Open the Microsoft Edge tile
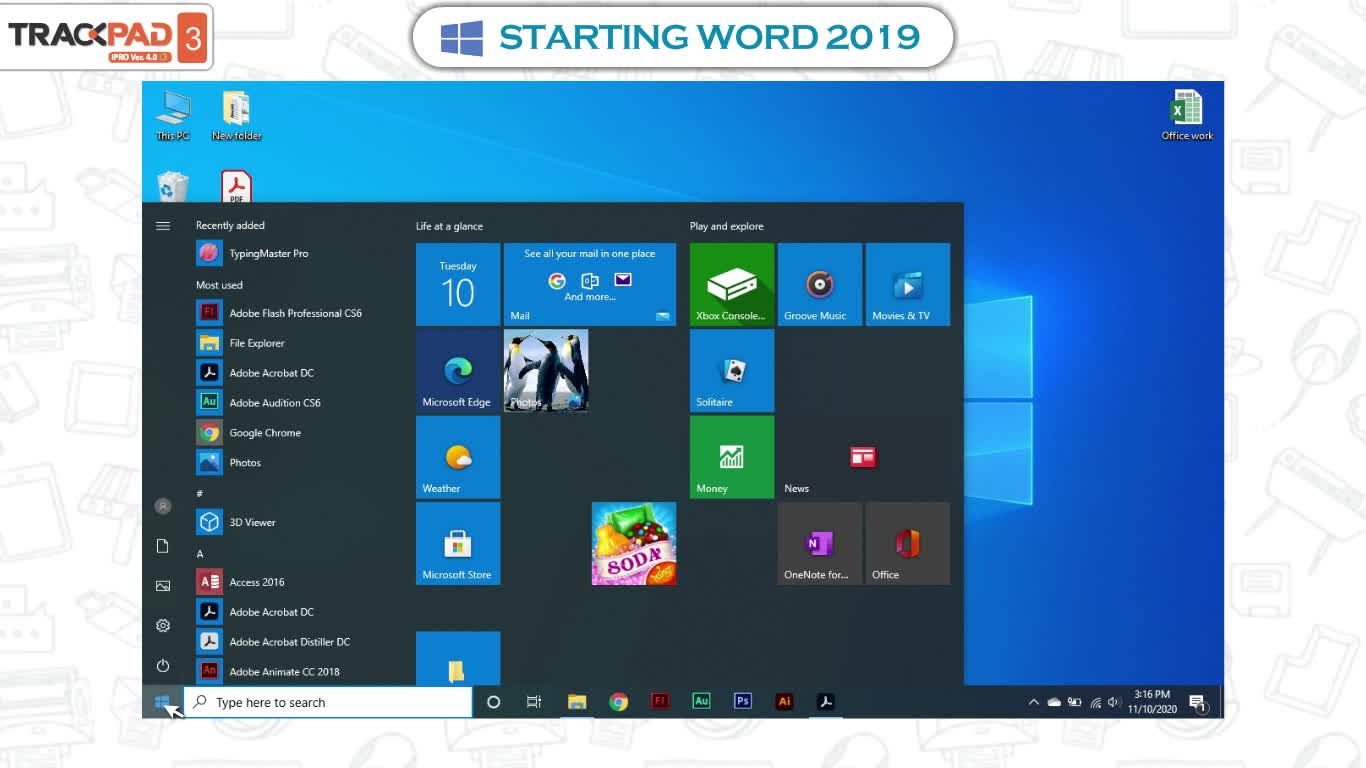Screen dimensions: 1366x768 [458, 371]
